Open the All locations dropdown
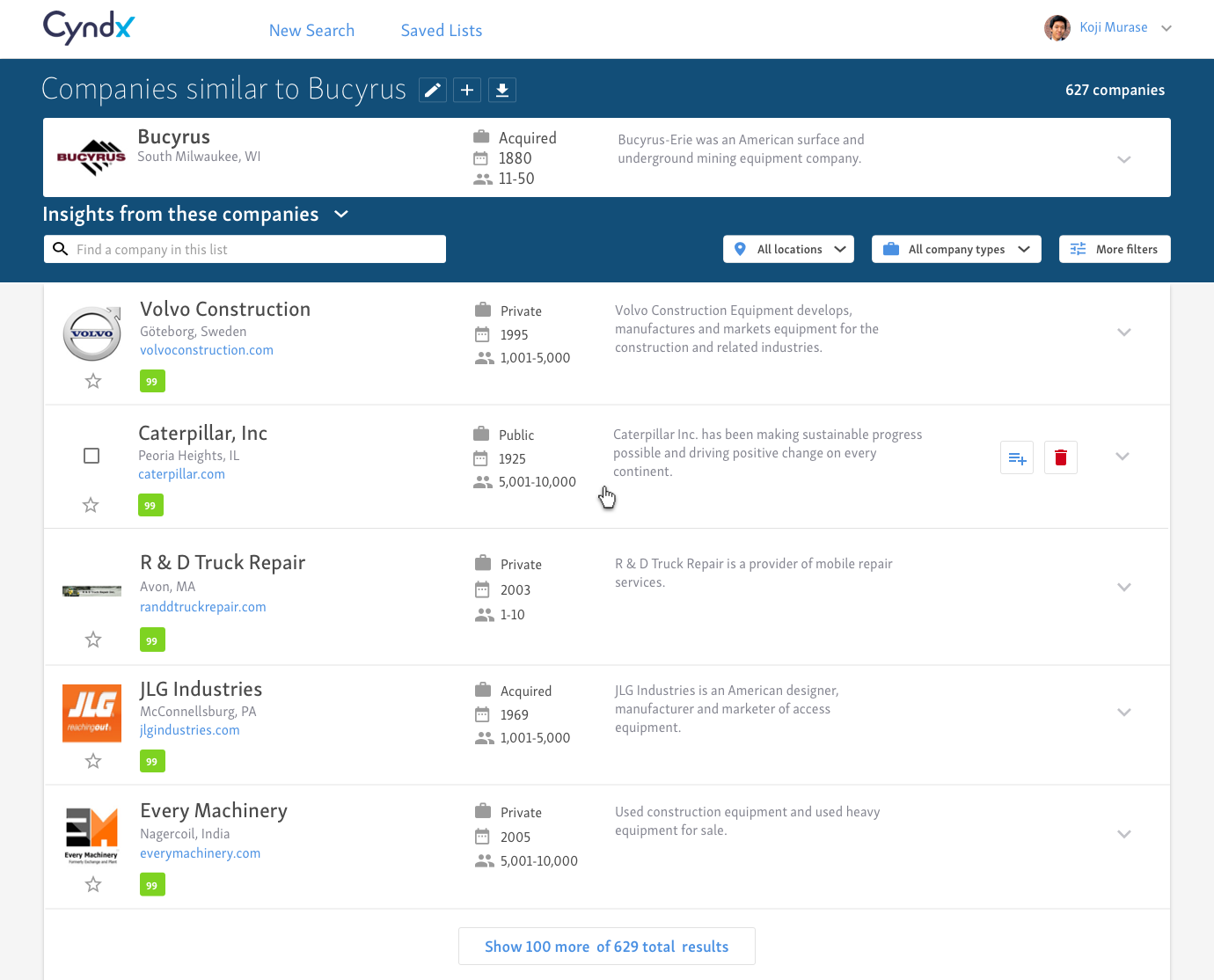 (x=789, y=249)
